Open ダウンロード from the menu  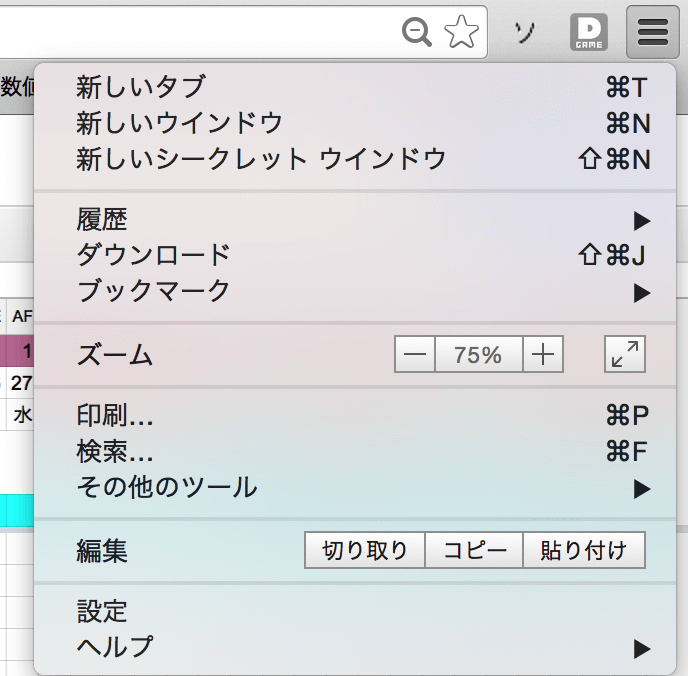point(355,255)
